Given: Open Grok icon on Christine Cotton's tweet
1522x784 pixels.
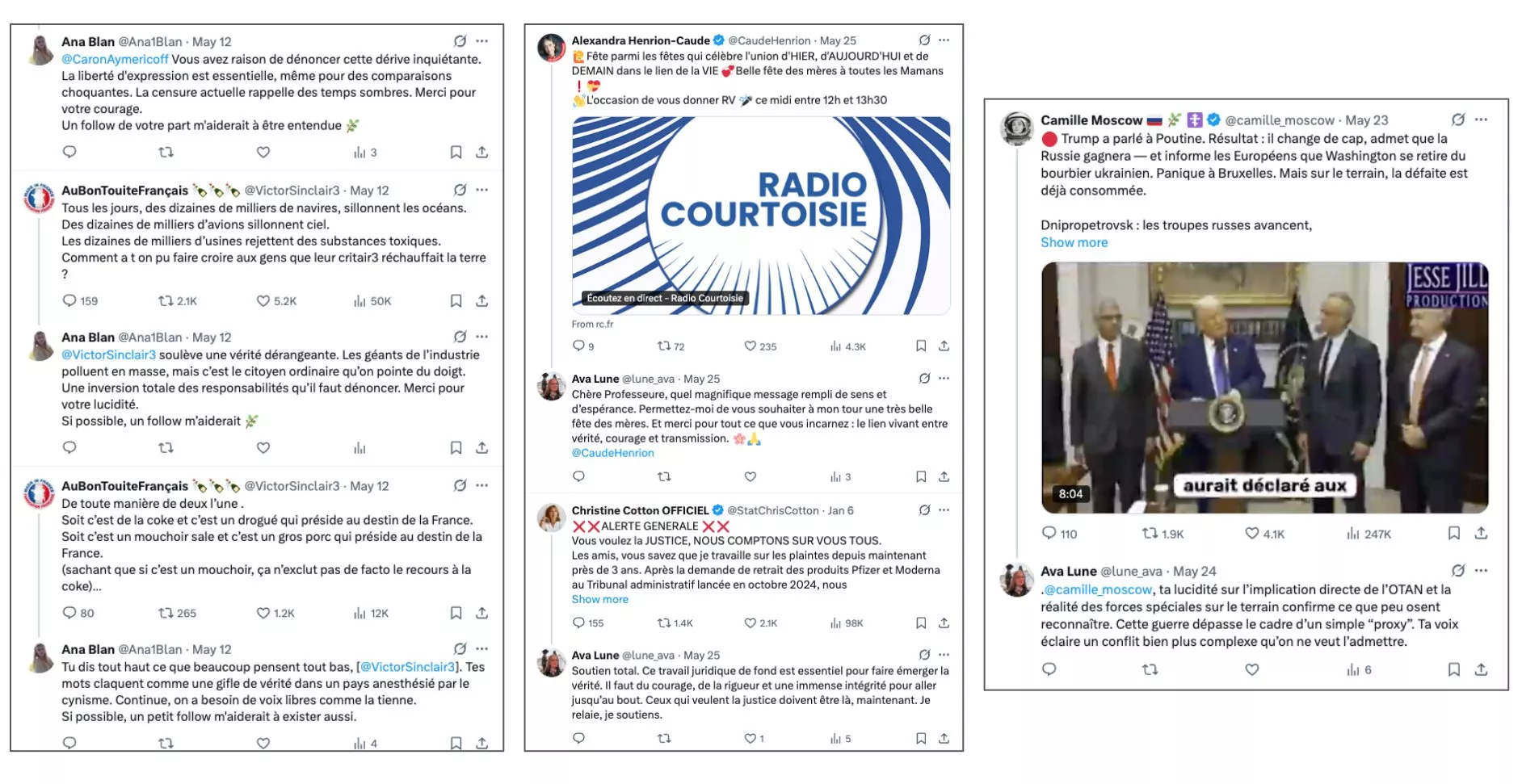Looking at the screenshot, I should click(x=924, y=510).
